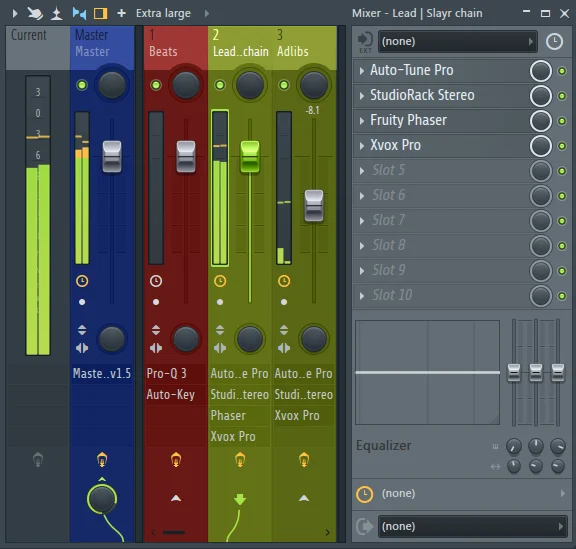Open Auto-Tune Pro slot menu arrow
576x549 pixels.
click(362, 71)
